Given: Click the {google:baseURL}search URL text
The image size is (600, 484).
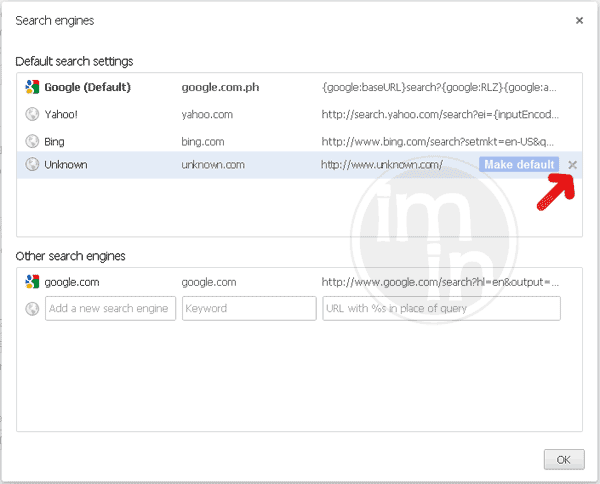Looking at the screenshot, I should [439, 88].
